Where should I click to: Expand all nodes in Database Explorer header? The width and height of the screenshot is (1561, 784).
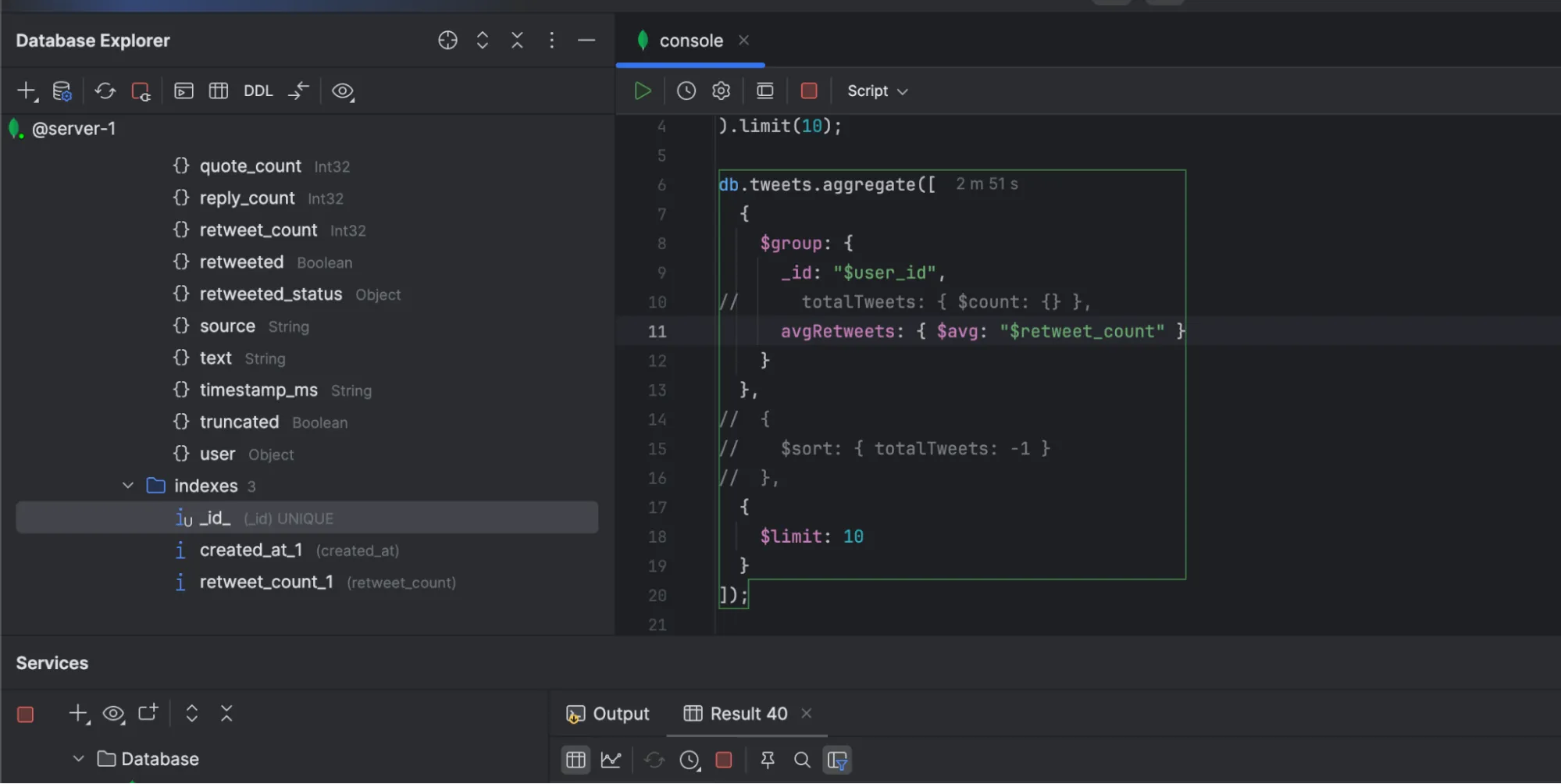coord(483,41)
